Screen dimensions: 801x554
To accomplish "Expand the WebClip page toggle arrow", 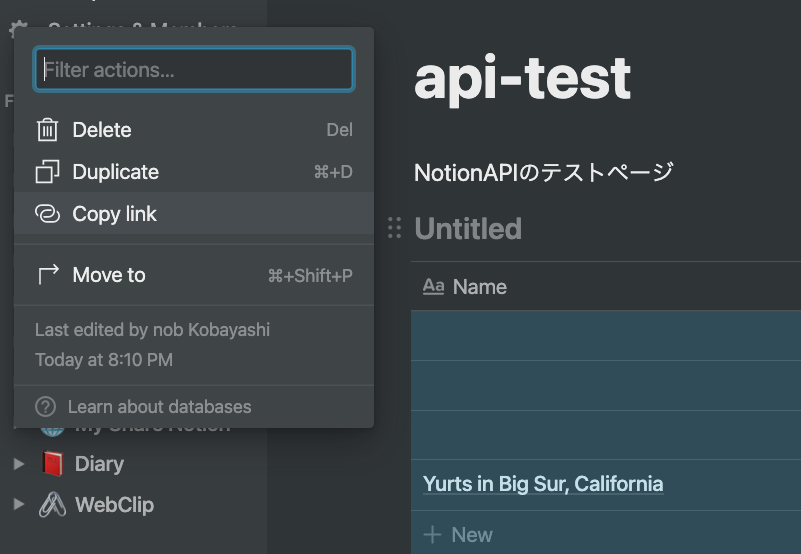I will 19,504.
